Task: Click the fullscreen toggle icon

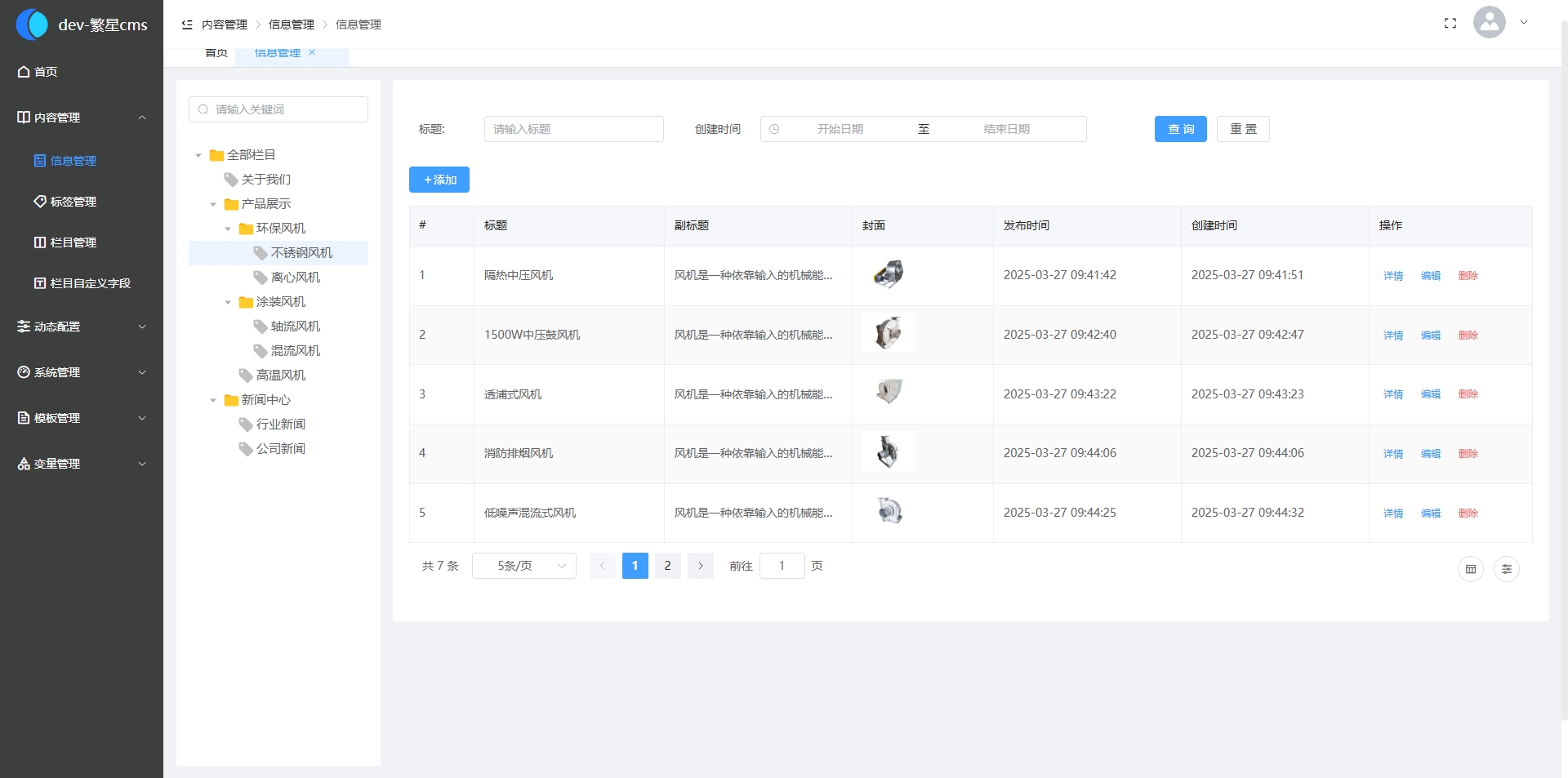Action: click(1450, 24)
